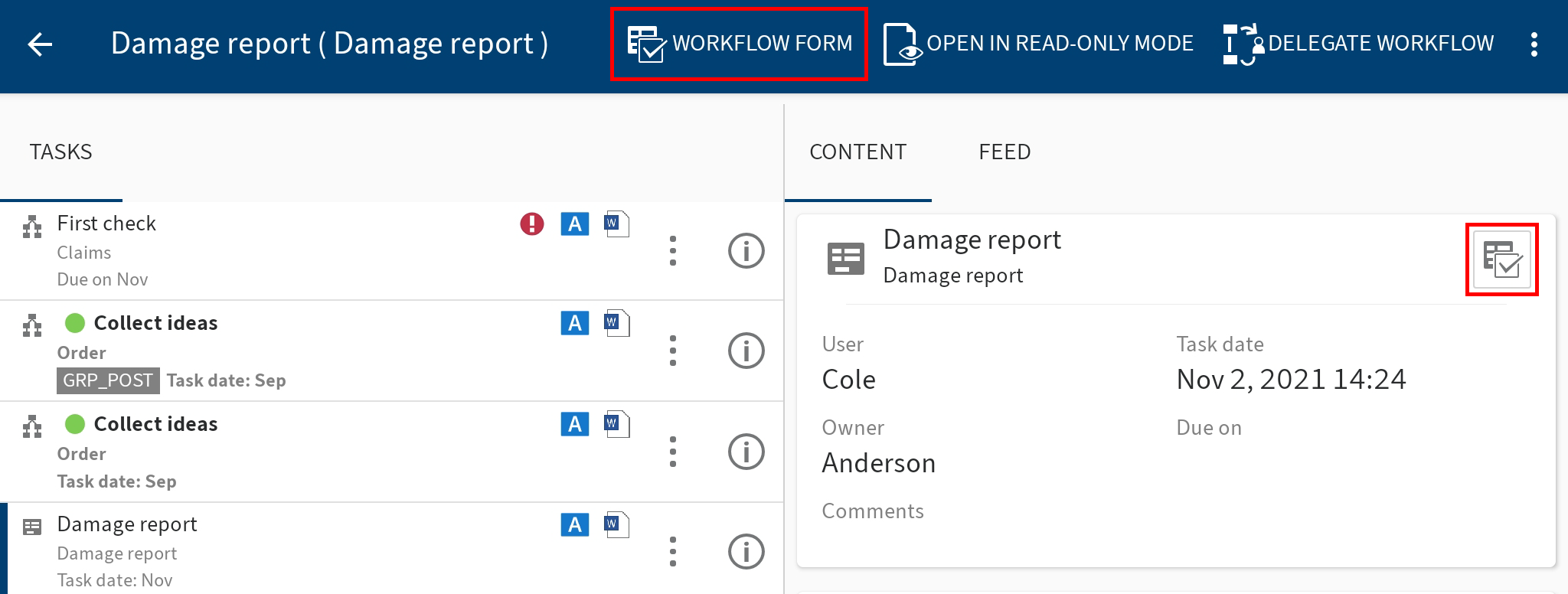Viewport: 1568px width, 594px height.
Task: Click Delegate Workflow button
Action: (x=1358, y=44)
